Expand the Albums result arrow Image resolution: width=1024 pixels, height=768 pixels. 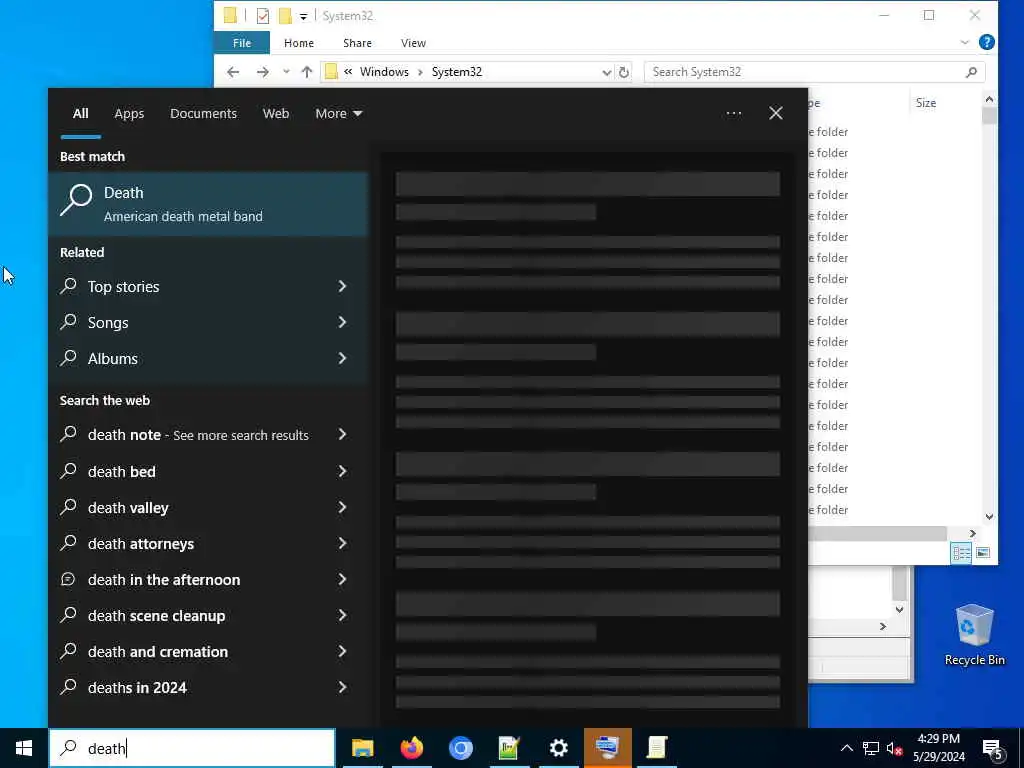click(342, 358)
